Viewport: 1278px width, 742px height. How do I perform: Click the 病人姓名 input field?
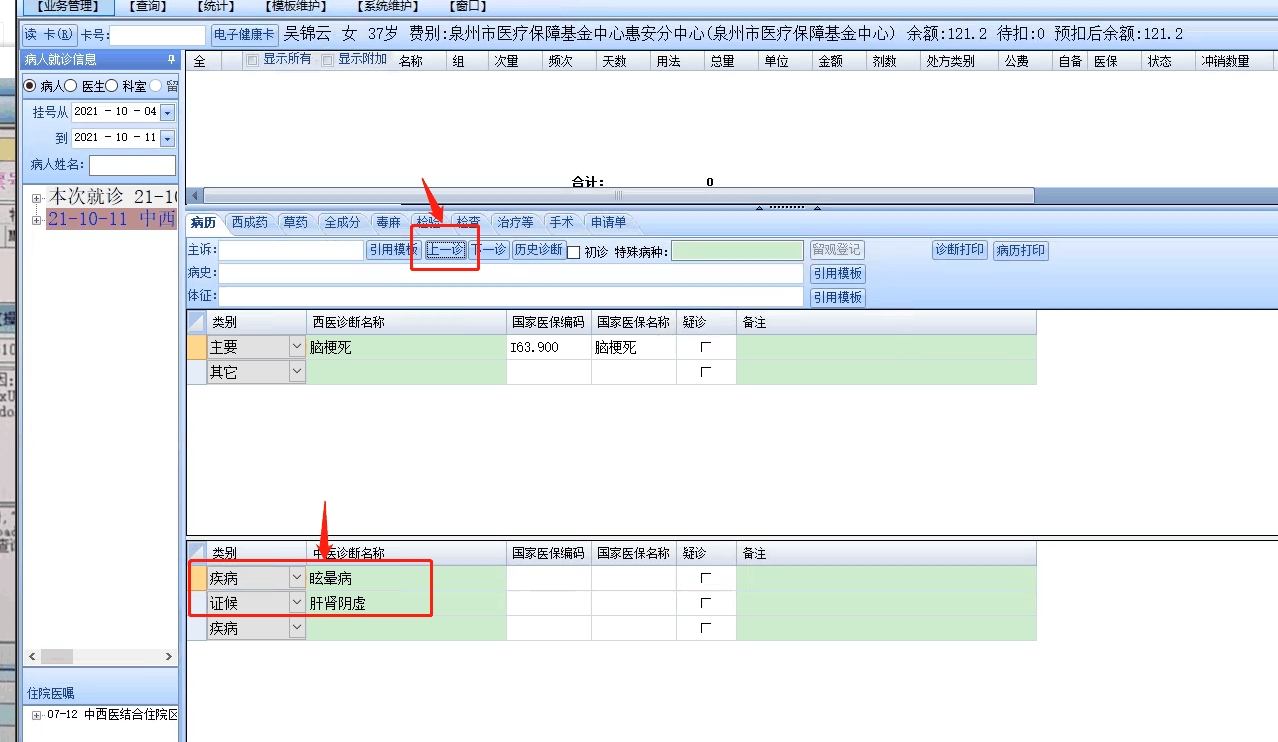pyautogui.click(x=132, y=165)
